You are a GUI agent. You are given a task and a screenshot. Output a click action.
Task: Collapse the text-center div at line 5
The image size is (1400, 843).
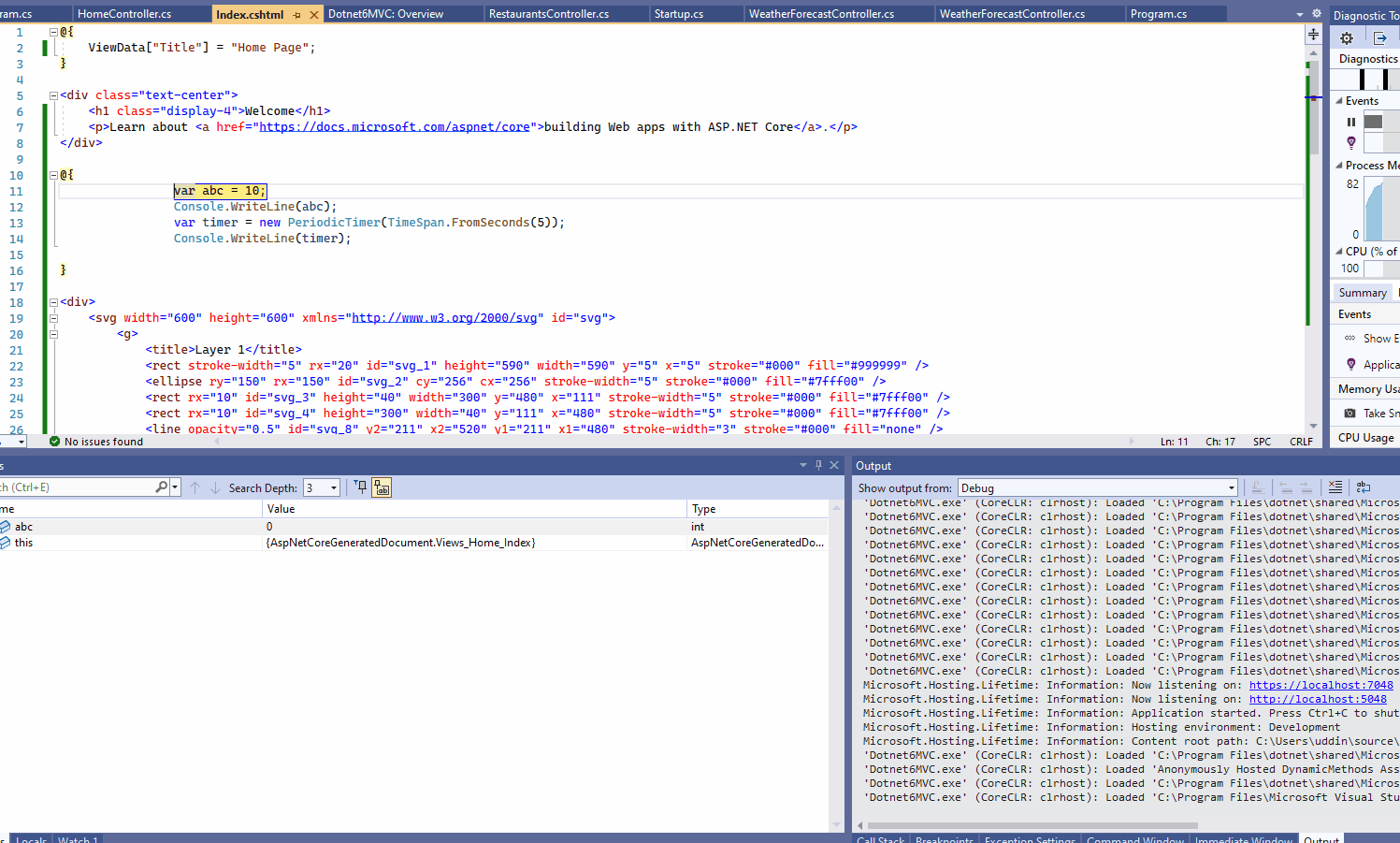click(x=53, y=95)
